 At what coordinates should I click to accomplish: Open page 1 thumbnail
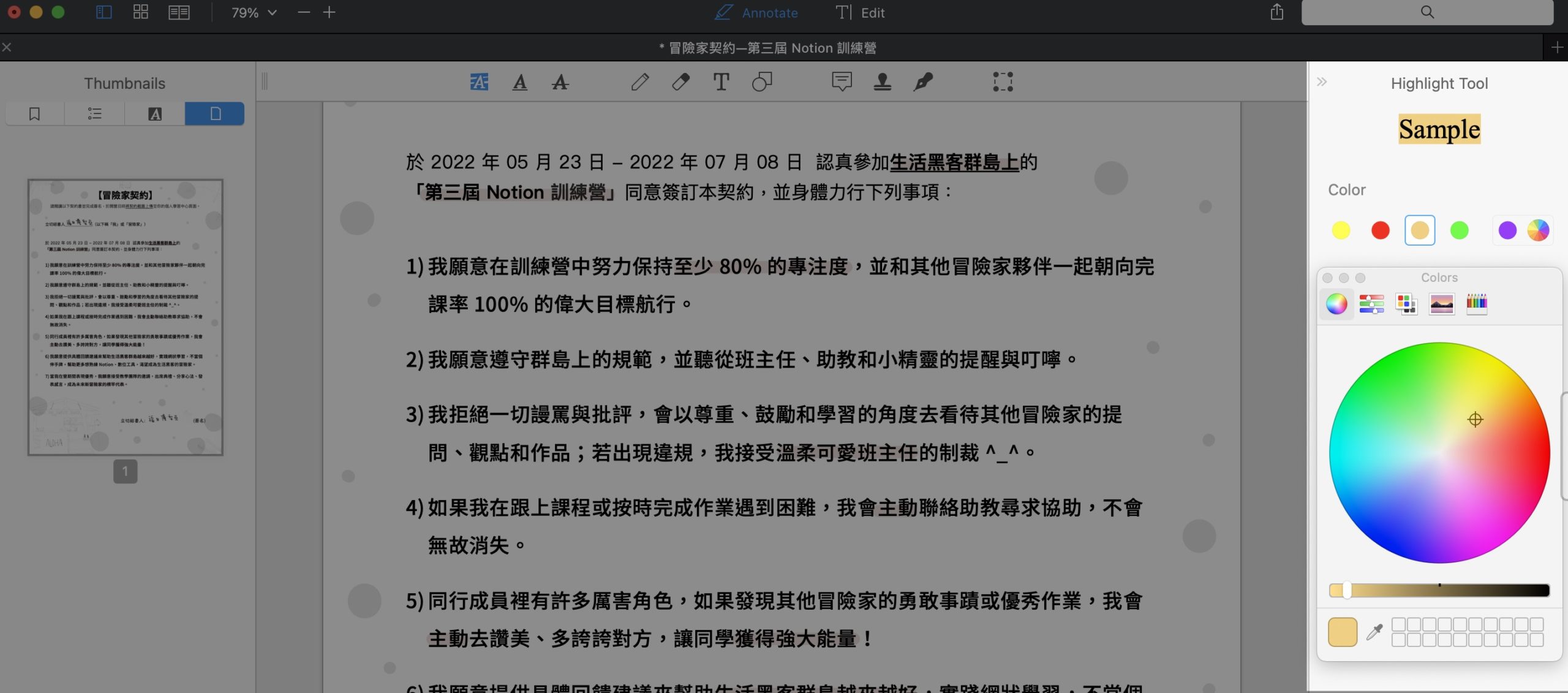pyautogui.click(x=126, y=317)
